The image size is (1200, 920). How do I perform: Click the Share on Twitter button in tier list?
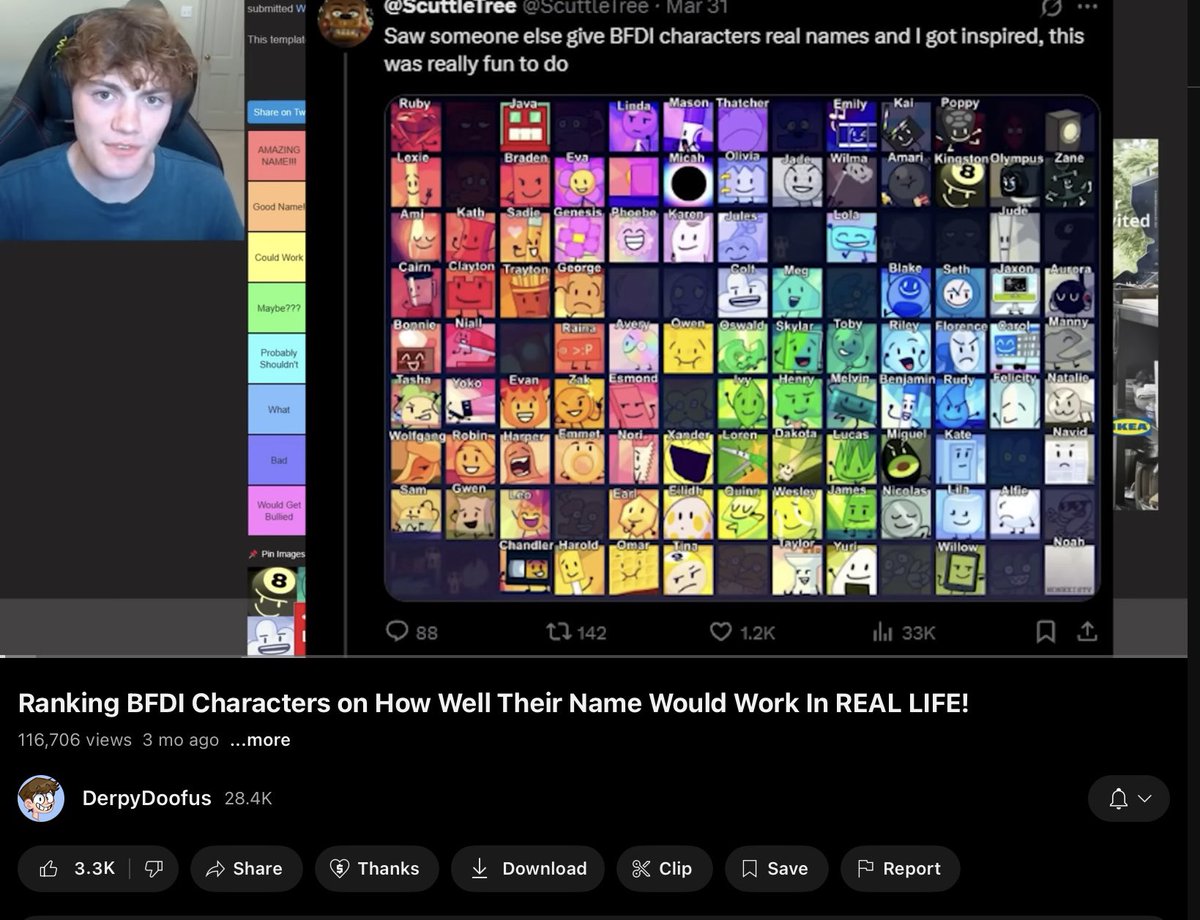pos(277,112)
